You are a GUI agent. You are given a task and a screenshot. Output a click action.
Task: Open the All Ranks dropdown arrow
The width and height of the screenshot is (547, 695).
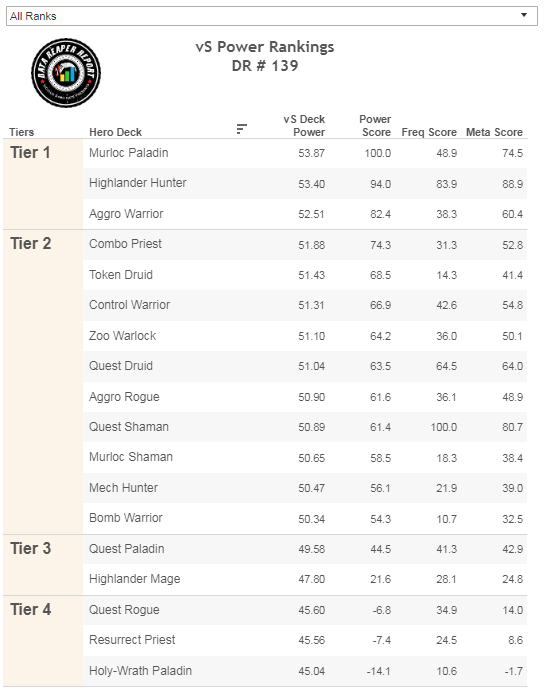click(x=524, y=15)
